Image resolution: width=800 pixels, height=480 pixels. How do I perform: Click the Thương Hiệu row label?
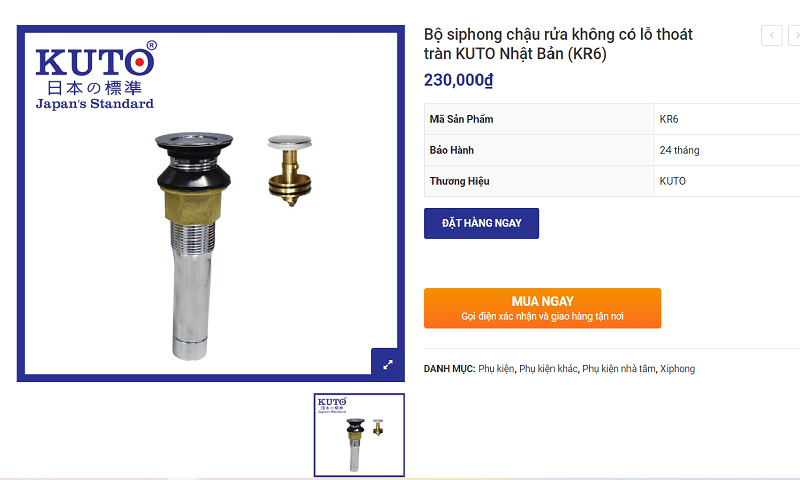coord(459,181)
